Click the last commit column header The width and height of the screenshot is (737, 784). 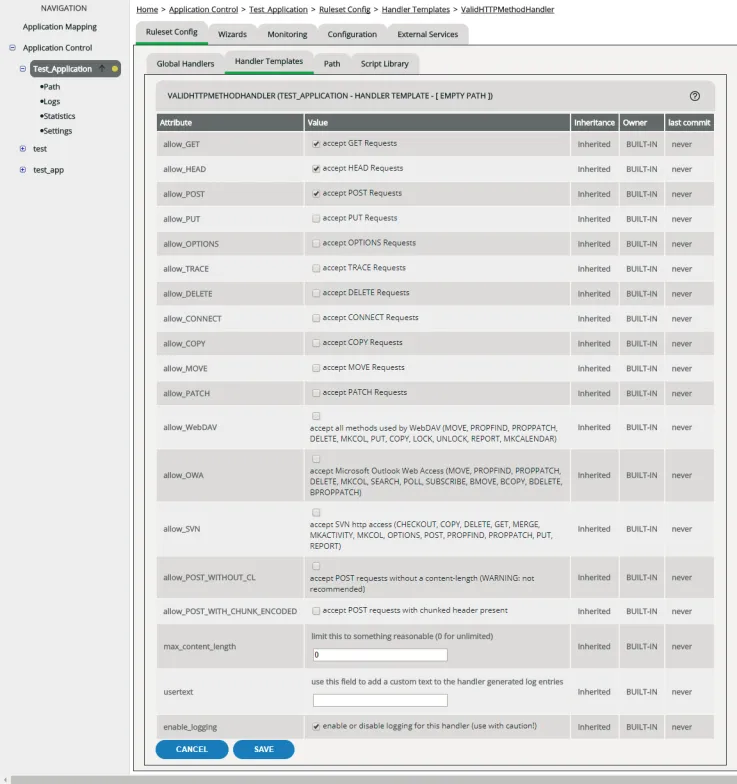(689, 122)
